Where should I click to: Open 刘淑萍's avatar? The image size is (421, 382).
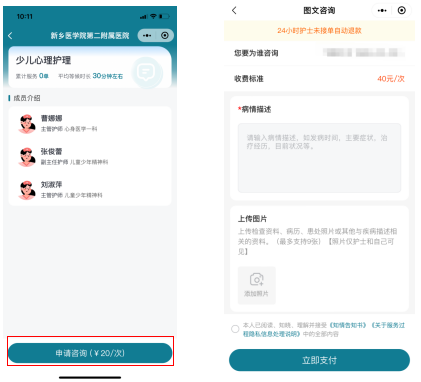tap(27, 190)
